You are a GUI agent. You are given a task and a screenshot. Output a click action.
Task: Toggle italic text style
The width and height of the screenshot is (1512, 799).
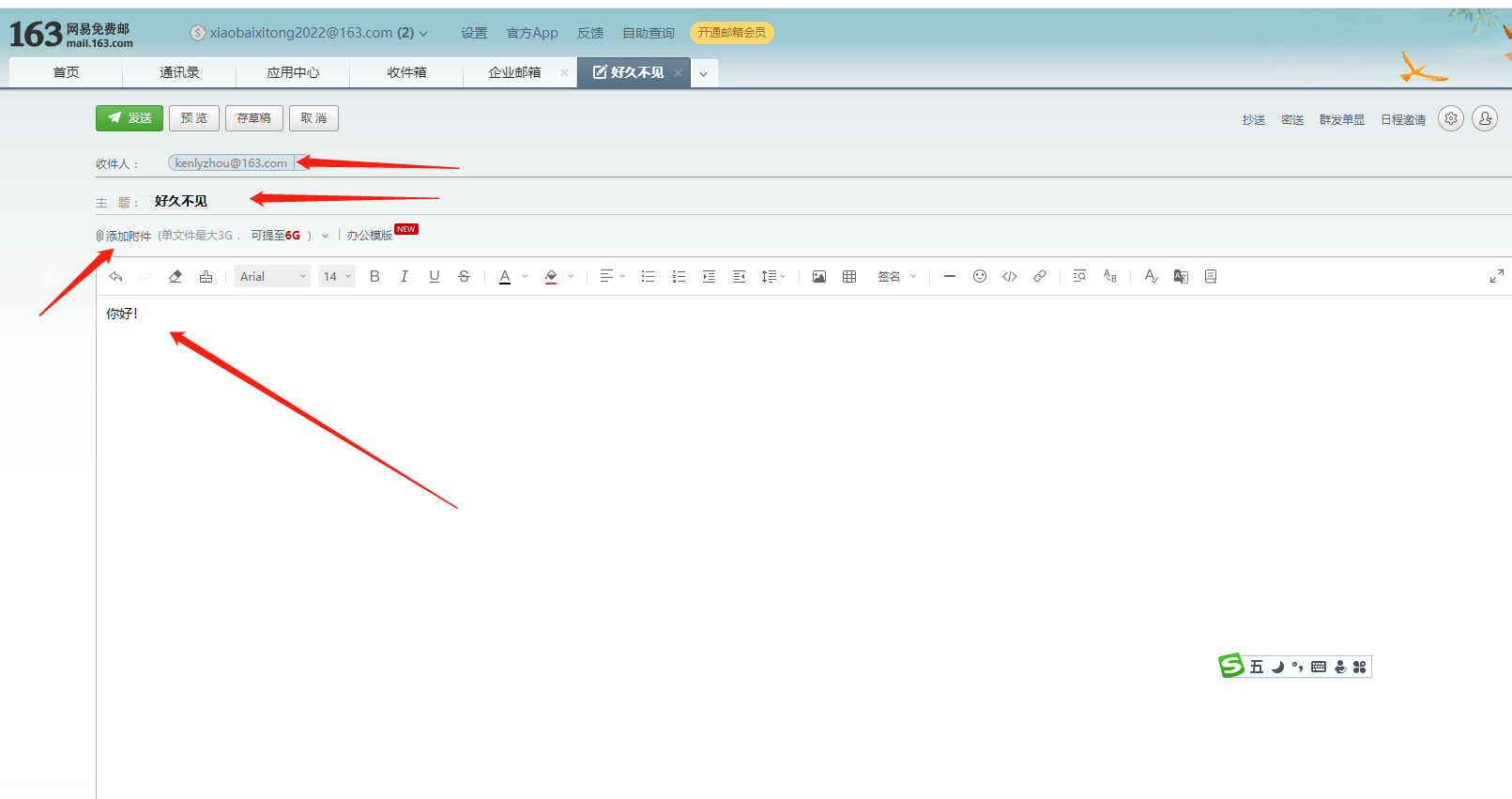[405, 276]
